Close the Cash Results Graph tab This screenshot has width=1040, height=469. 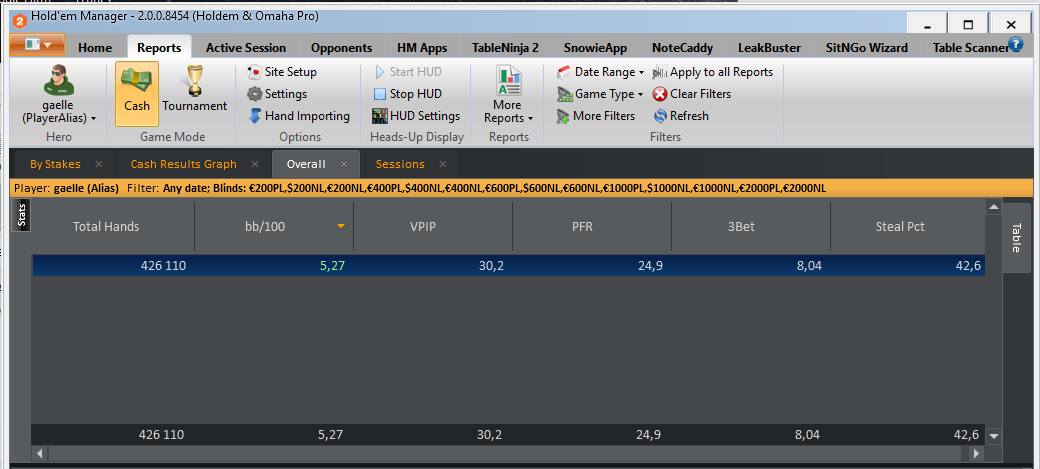coord(255,164)
